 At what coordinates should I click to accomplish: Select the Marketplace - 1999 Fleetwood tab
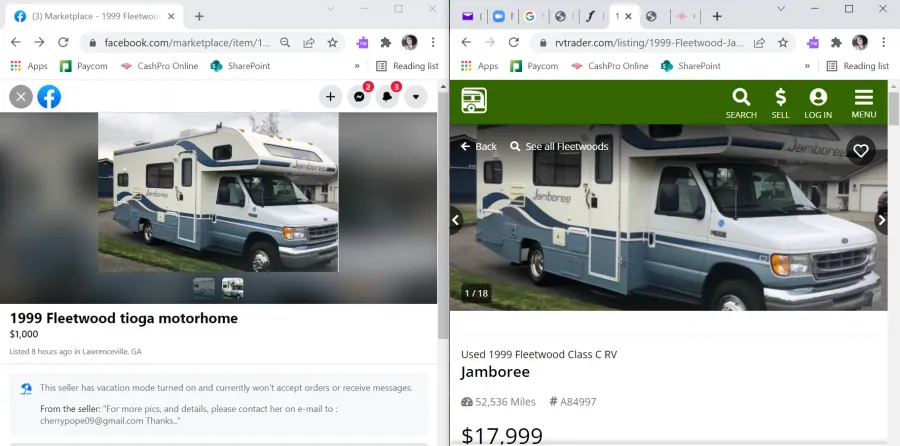(95, 16)
